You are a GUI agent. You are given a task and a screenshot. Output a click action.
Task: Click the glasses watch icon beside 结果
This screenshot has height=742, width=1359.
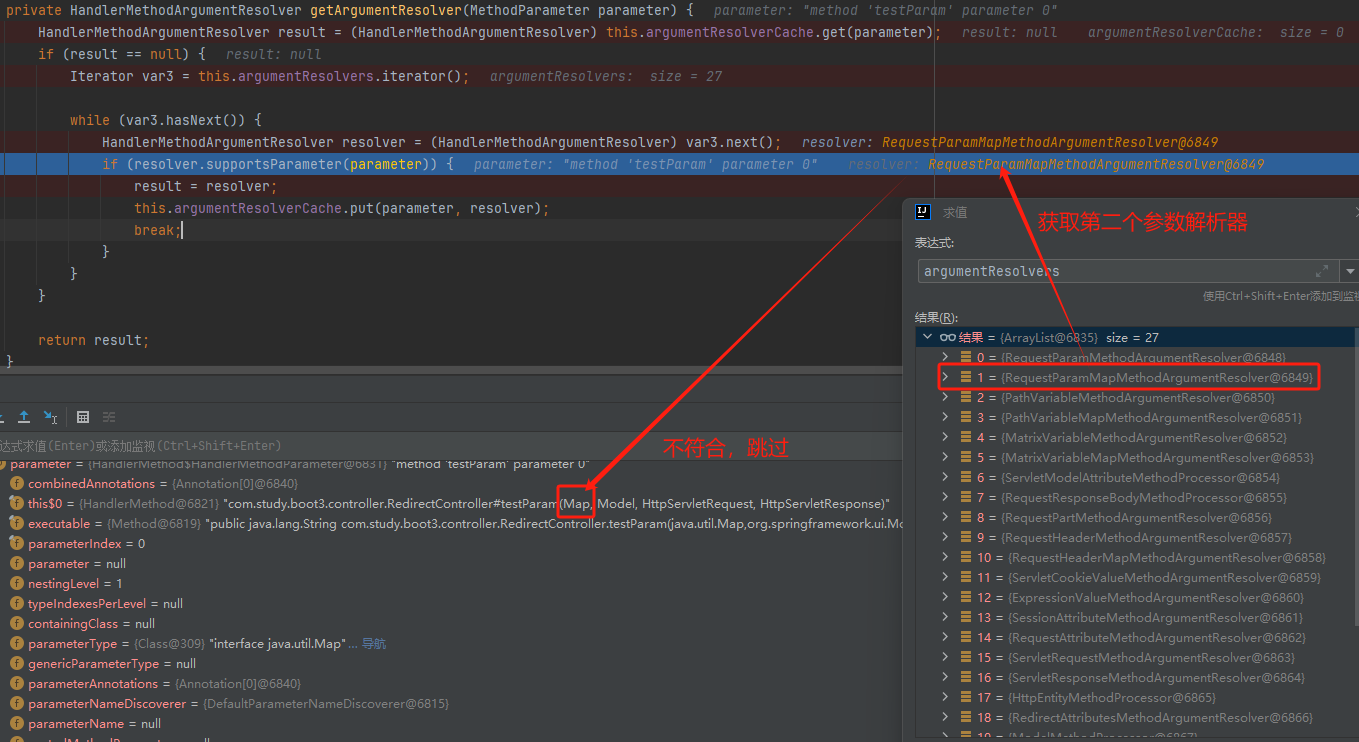tap(948, 338)
